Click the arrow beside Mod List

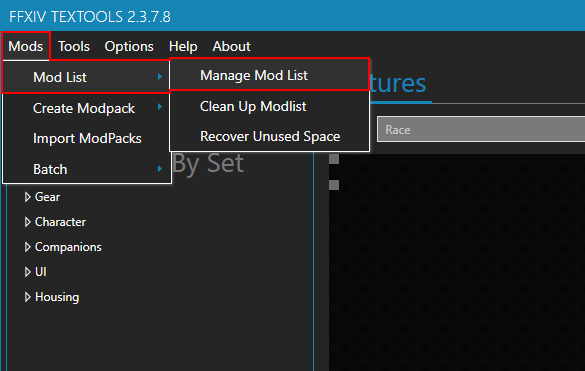pos(160,77)
